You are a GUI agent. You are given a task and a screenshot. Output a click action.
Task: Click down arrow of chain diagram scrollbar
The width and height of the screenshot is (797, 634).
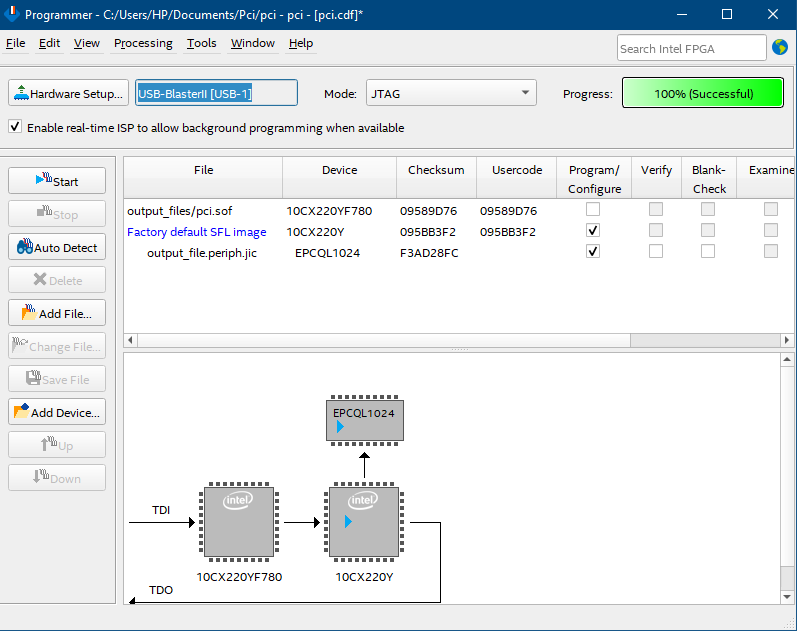[787, 597]
